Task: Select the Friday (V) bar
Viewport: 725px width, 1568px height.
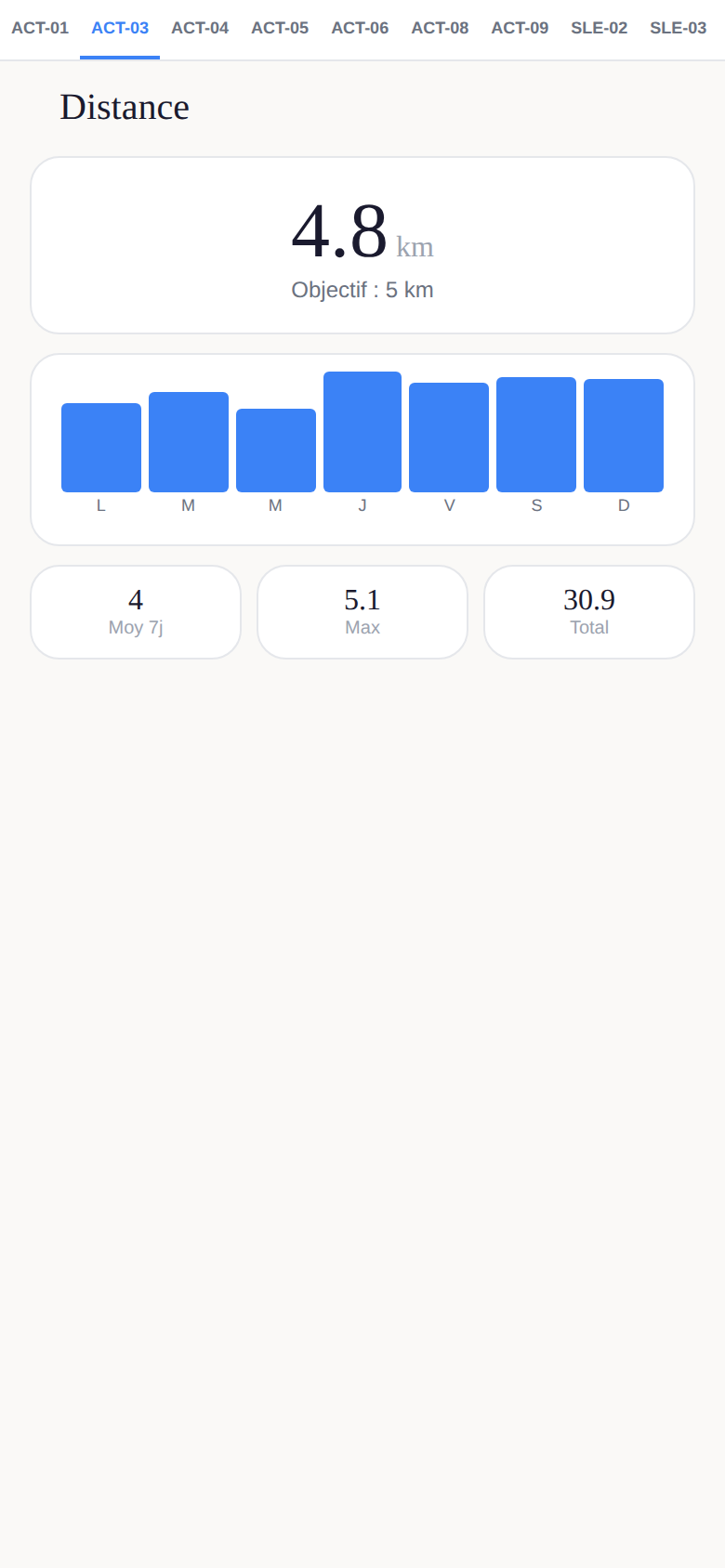Action: point(449,438)
